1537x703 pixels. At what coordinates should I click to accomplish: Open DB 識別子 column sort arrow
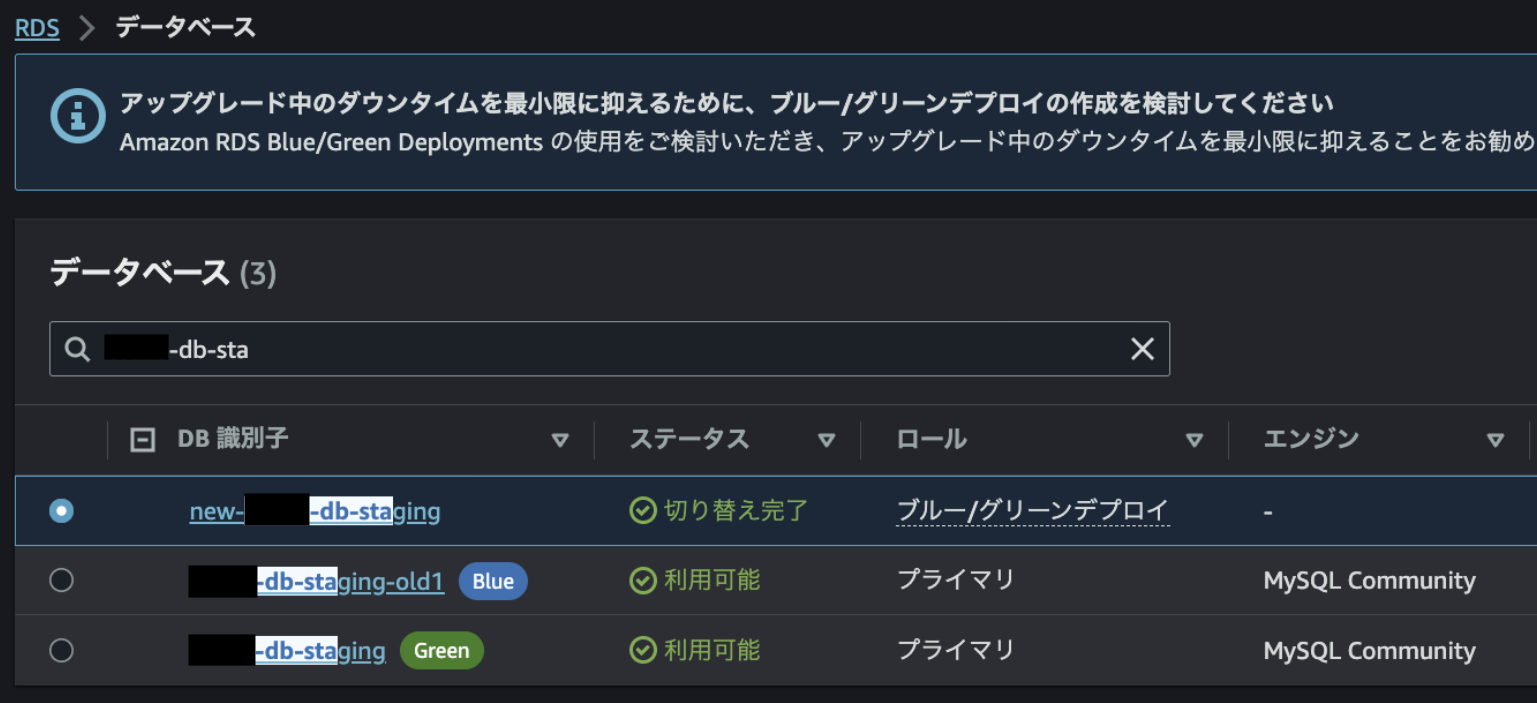pos(560,440)
